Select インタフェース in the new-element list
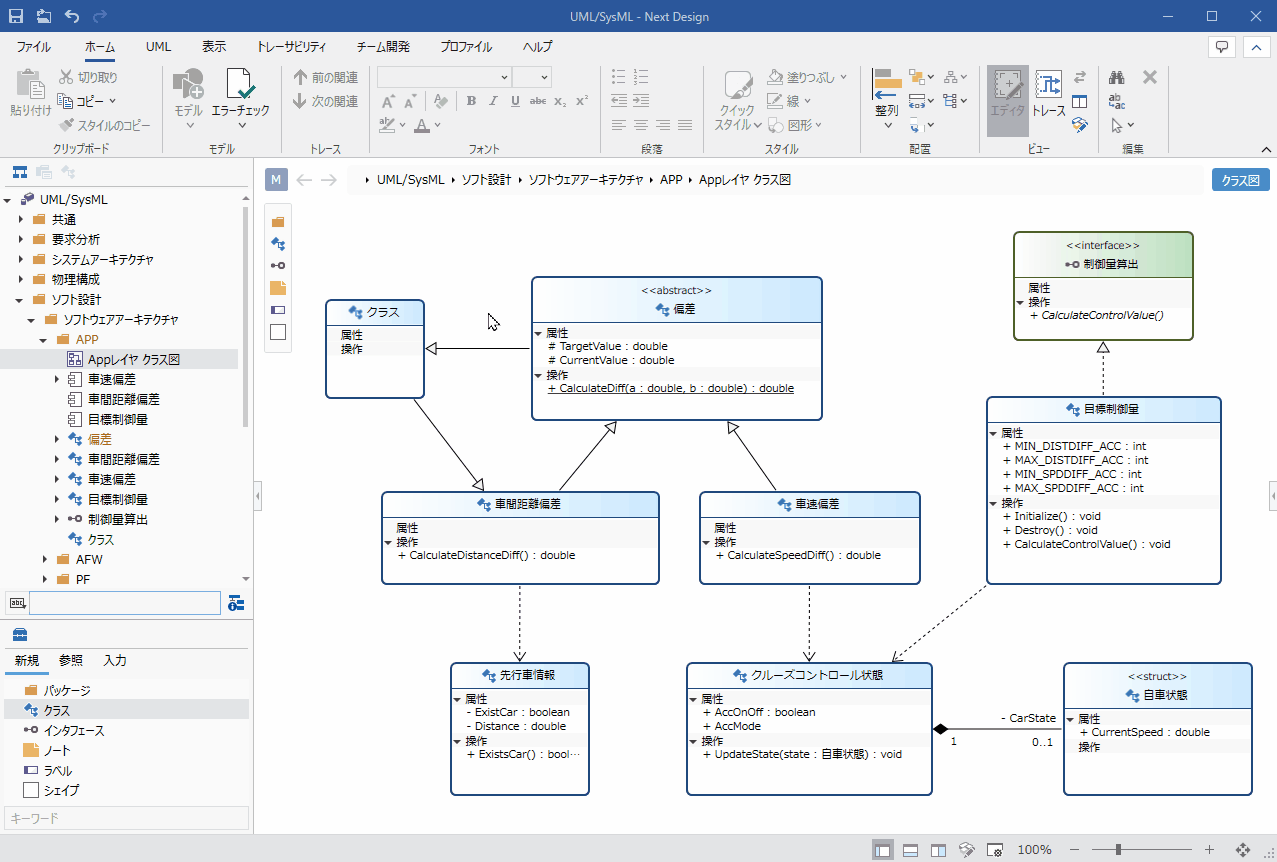The height and width of the screenshot is (862, 1277). pyautogui.click(x=126, y=730)
